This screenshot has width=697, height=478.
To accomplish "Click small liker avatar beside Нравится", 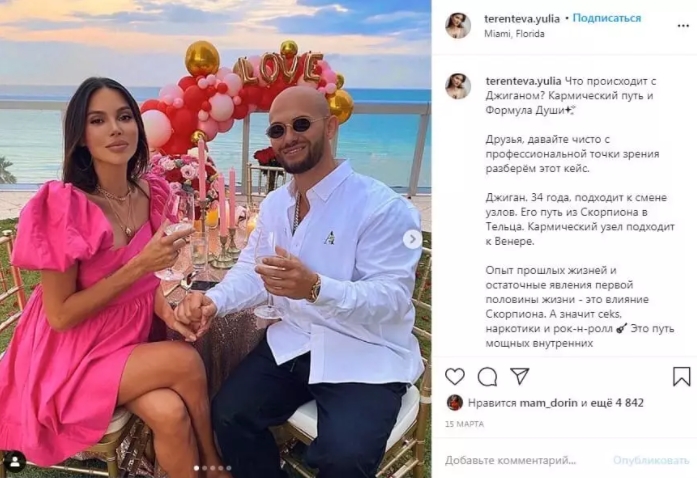I will [454, 402].
